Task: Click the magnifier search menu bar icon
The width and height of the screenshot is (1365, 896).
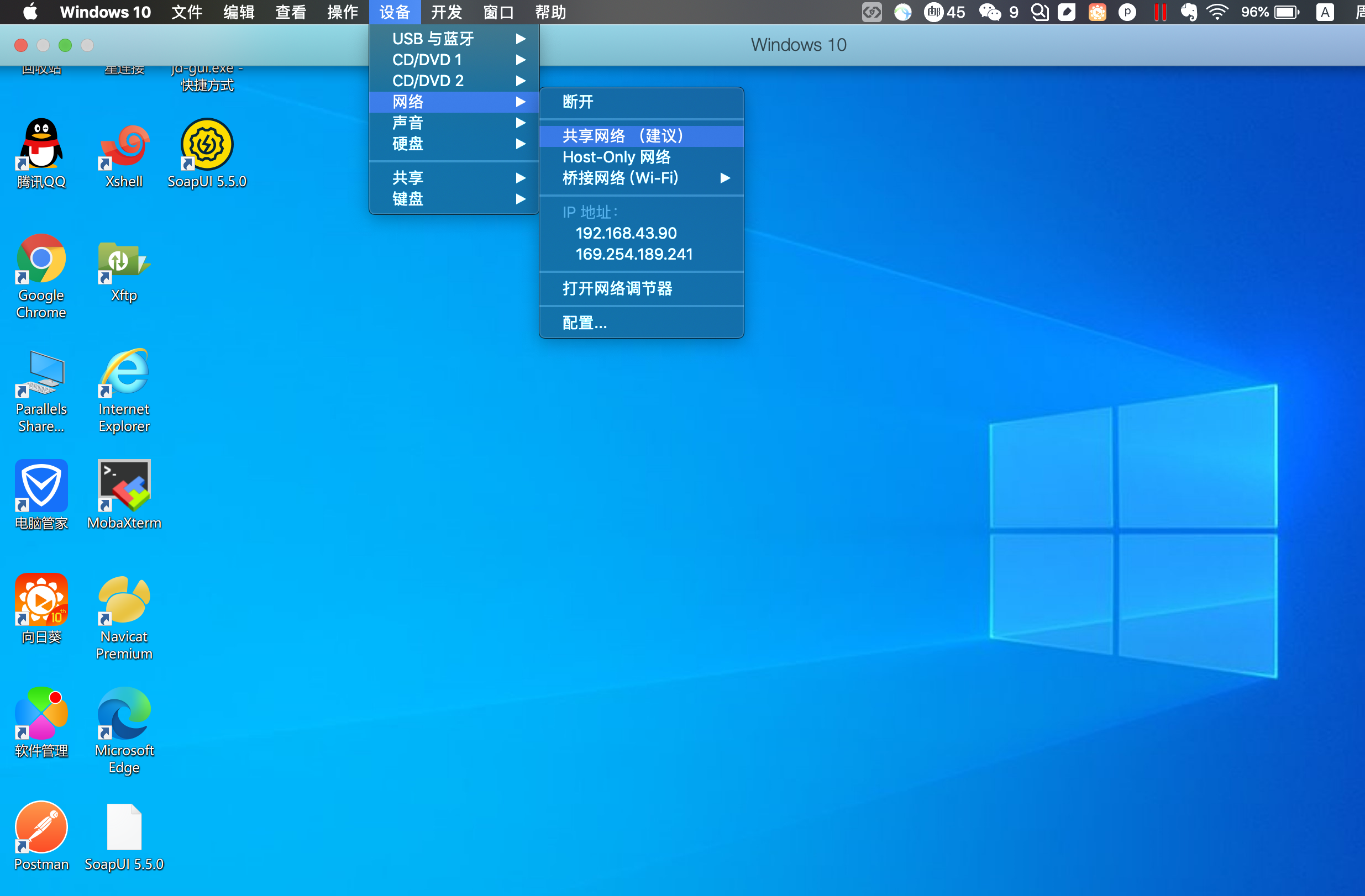Action: pyautogui.click(x=1040, y=12)
